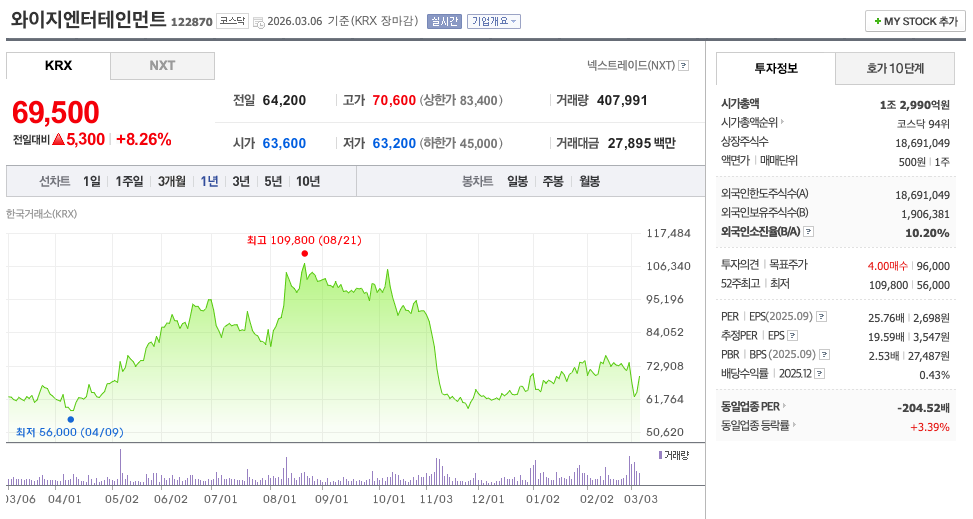Click the 하한가 45,000 text
Screen dimensions: 973x519
(x=461, y=143)
